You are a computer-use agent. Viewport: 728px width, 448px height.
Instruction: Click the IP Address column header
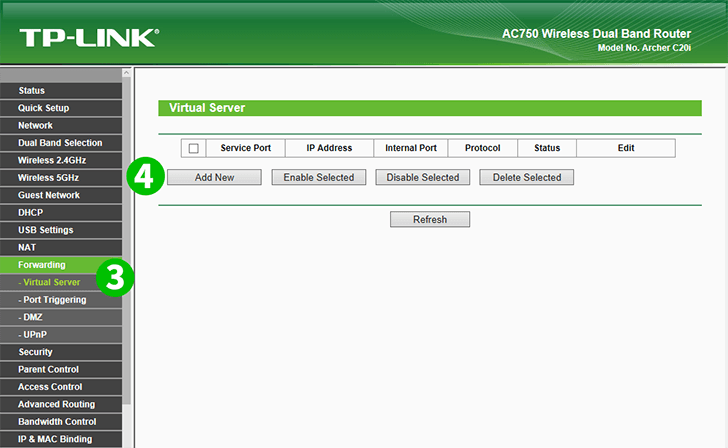click(329, 148)
